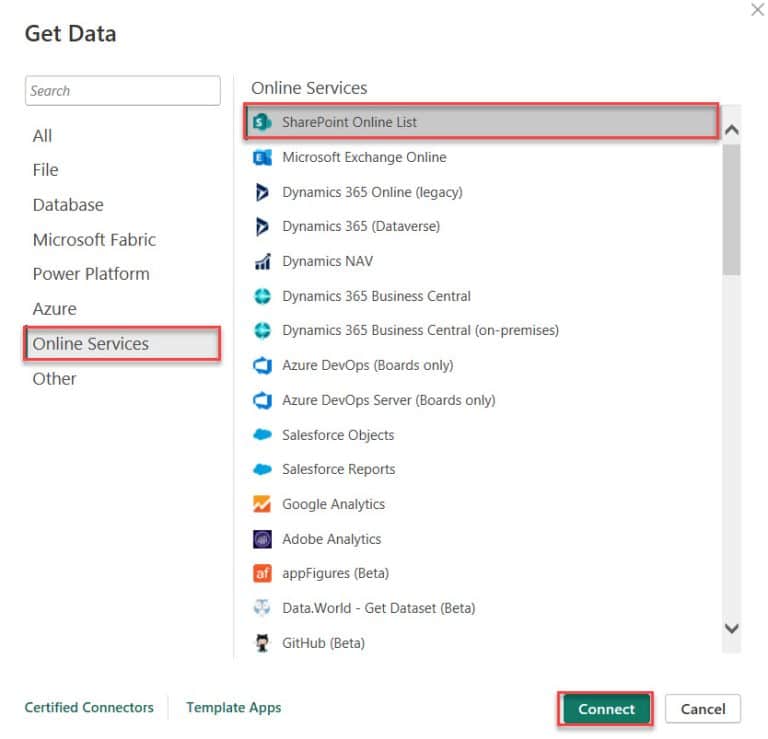Click the SharePoint Online List icon
Image resolution: width=768 pixels, height=739 pixels.
[262, 122]
